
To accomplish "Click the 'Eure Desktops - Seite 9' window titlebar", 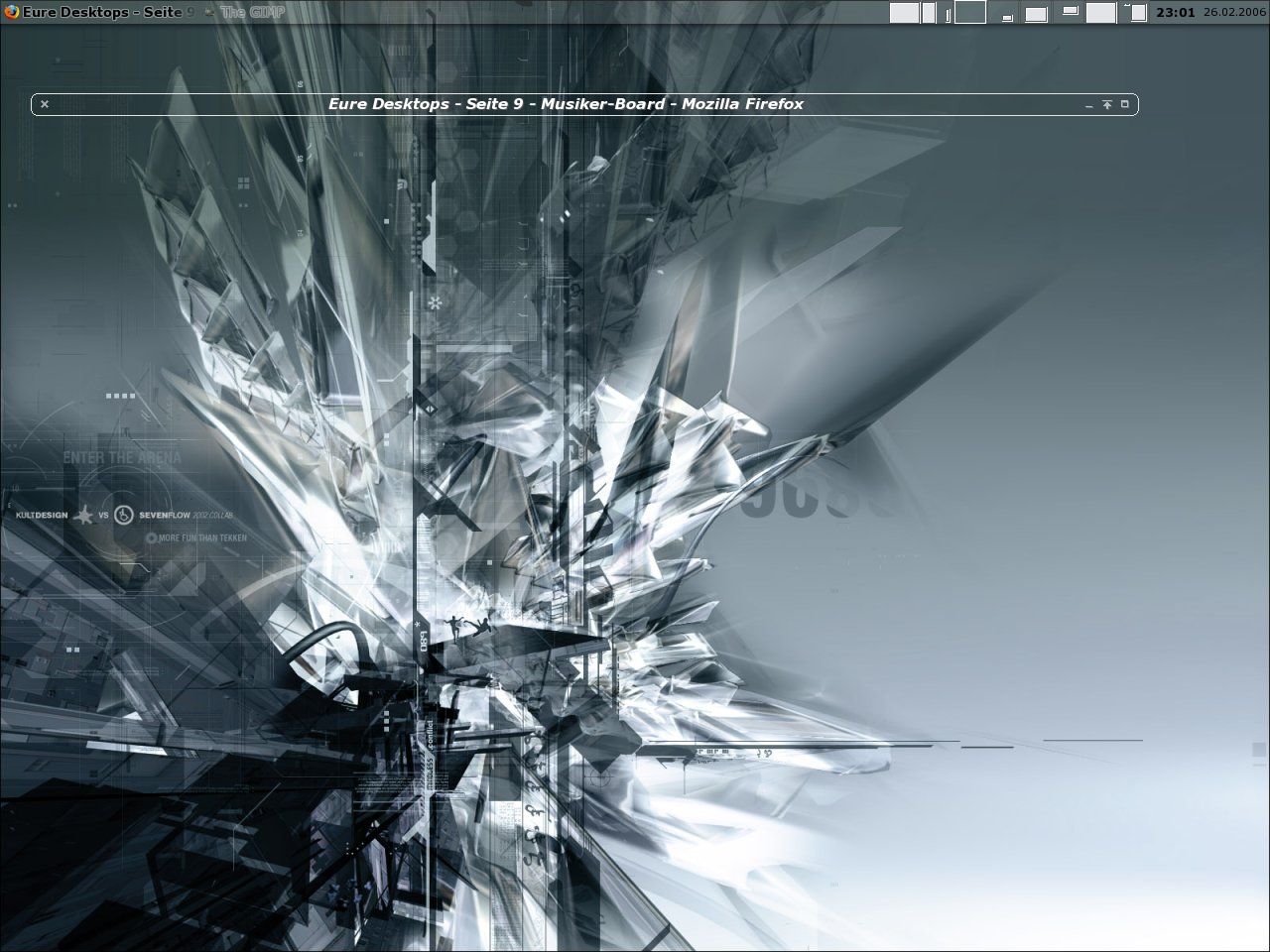I will coord(584,104).
